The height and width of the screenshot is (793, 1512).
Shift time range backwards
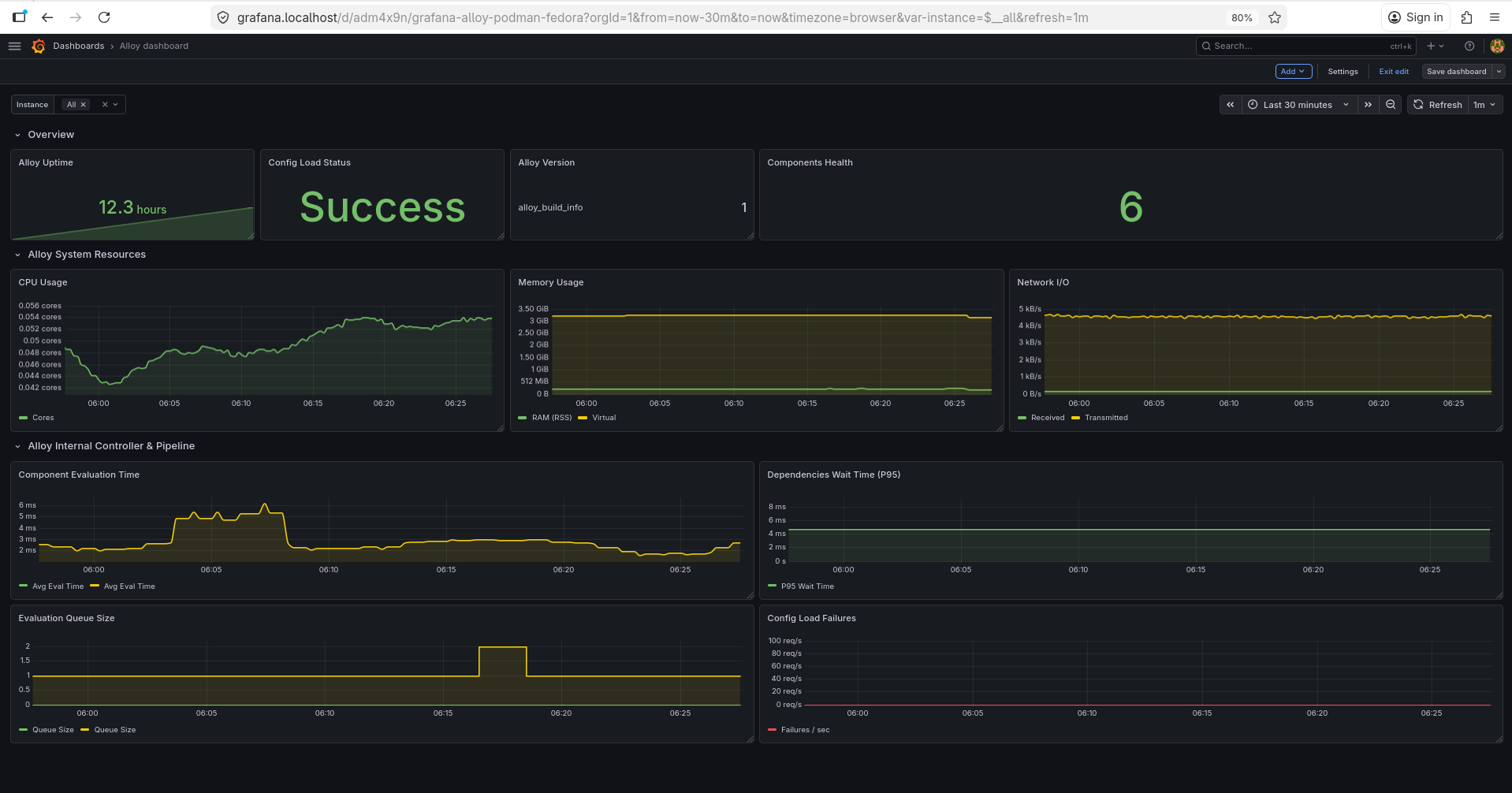coord(1231,104)
